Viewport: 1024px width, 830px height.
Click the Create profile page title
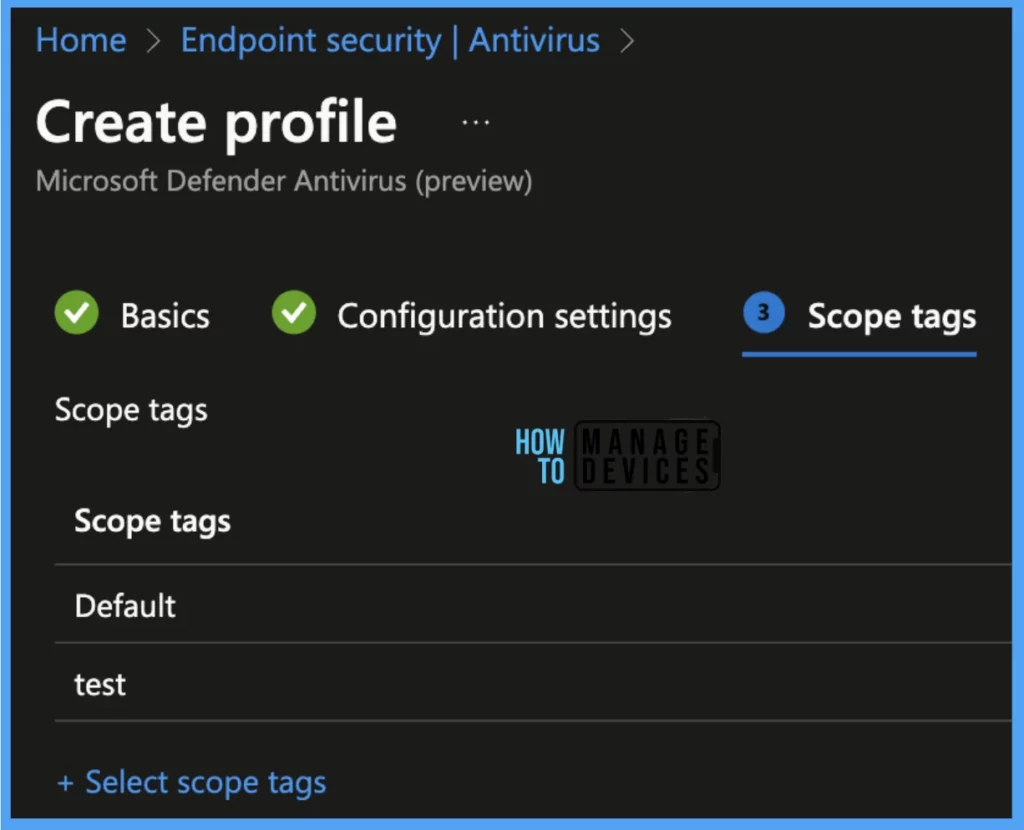click(x=216, y=123)
